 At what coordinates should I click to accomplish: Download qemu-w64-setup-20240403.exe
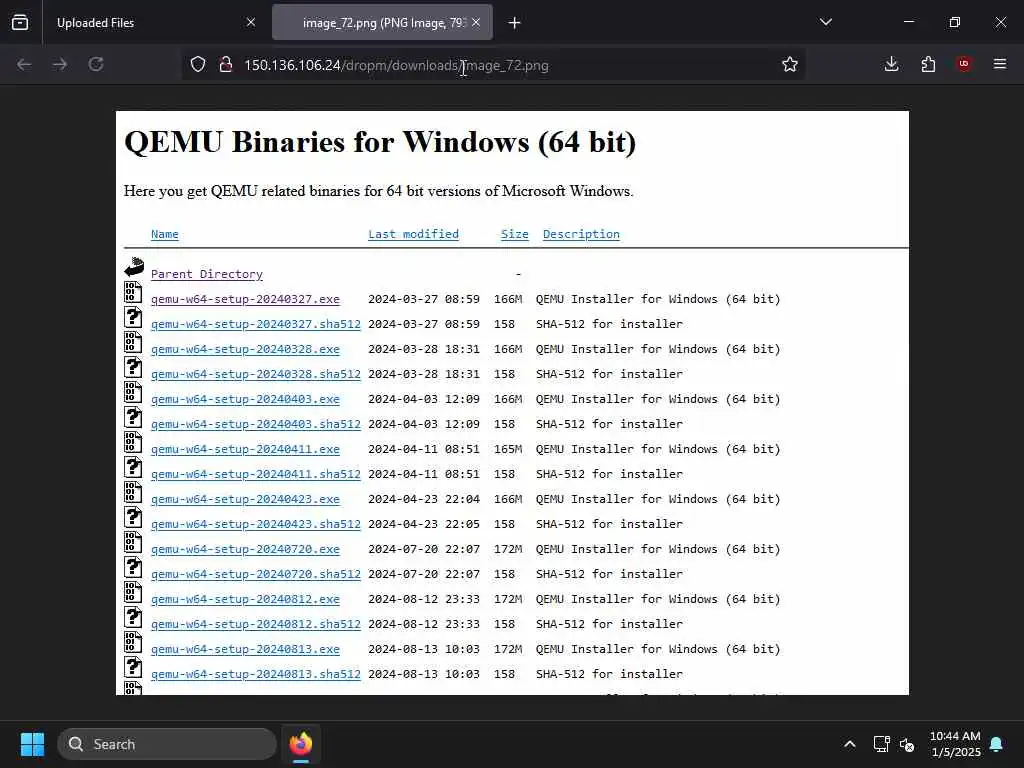(x=245, y=399)
